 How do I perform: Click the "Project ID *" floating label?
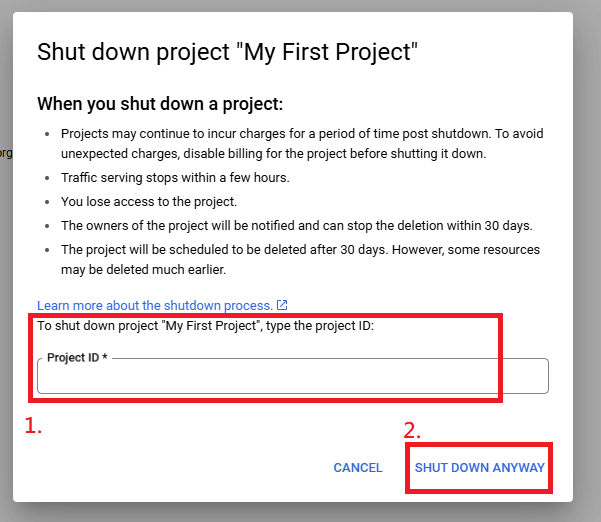point(76,357)
